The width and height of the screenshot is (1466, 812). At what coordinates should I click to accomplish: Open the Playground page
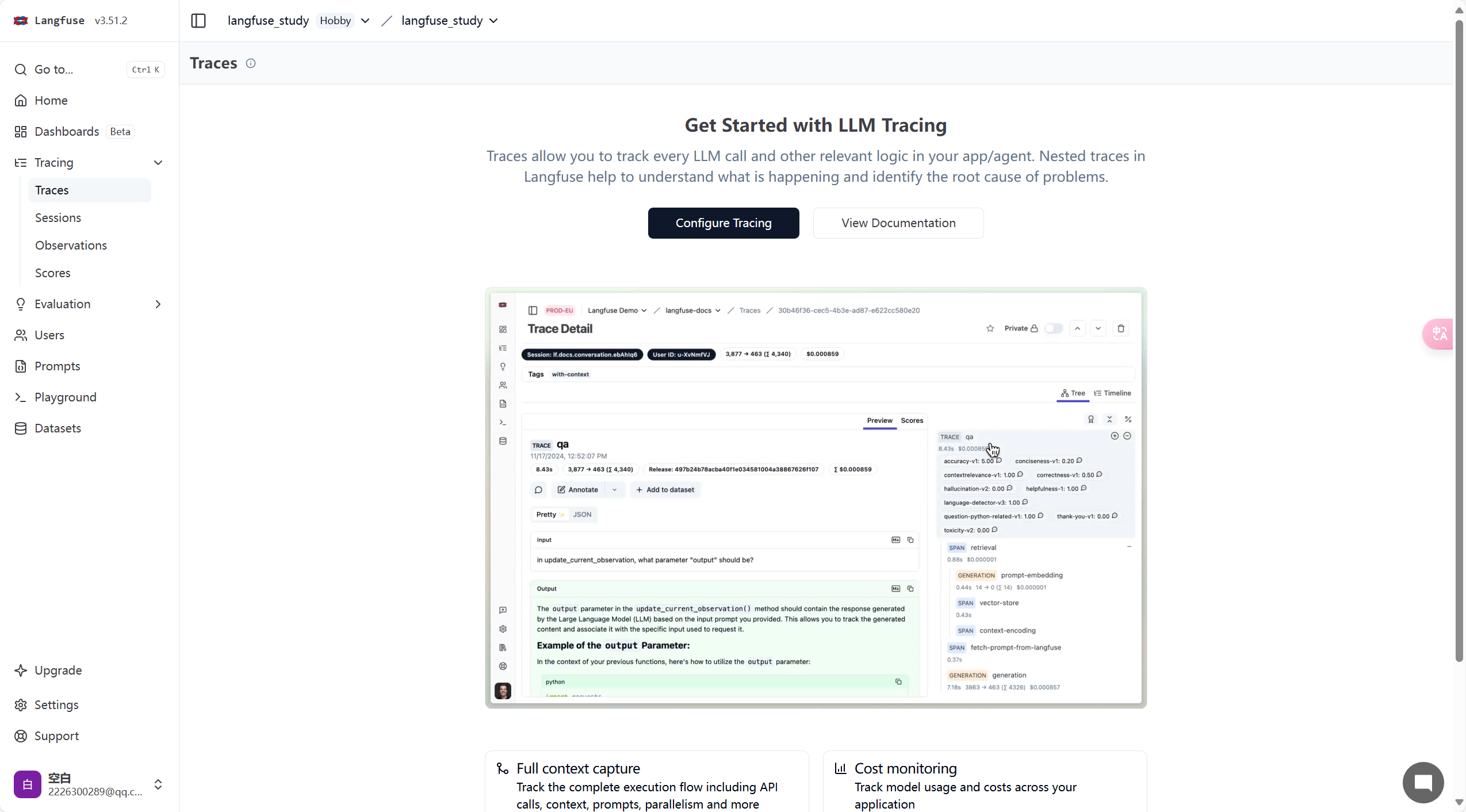tap(90, 397)
